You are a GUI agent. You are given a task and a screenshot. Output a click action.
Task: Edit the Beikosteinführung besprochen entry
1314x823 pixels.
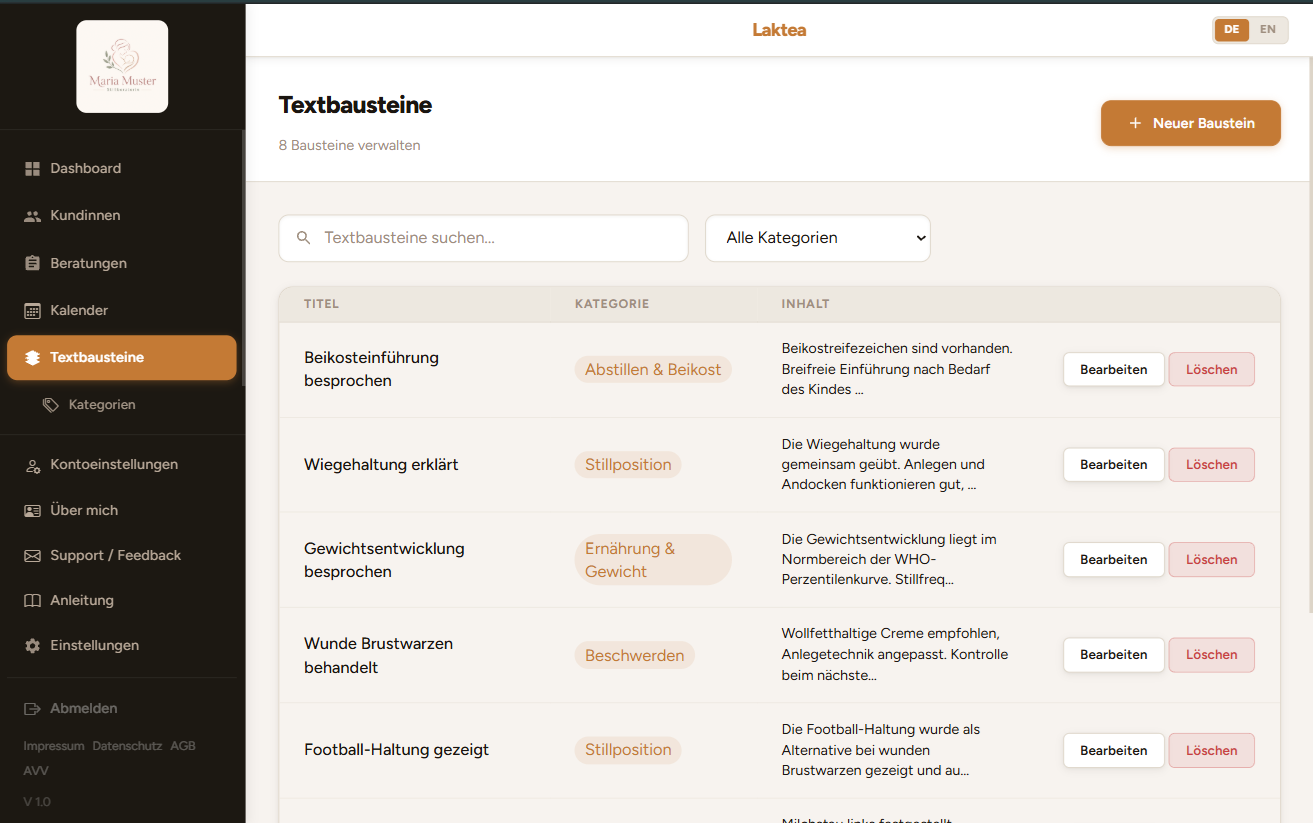(1114, 370)
